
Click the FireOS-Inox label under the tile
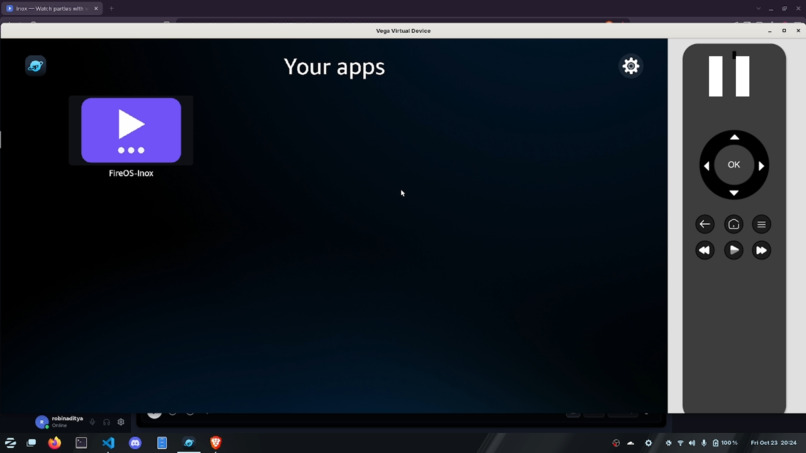tap(131, 173)
